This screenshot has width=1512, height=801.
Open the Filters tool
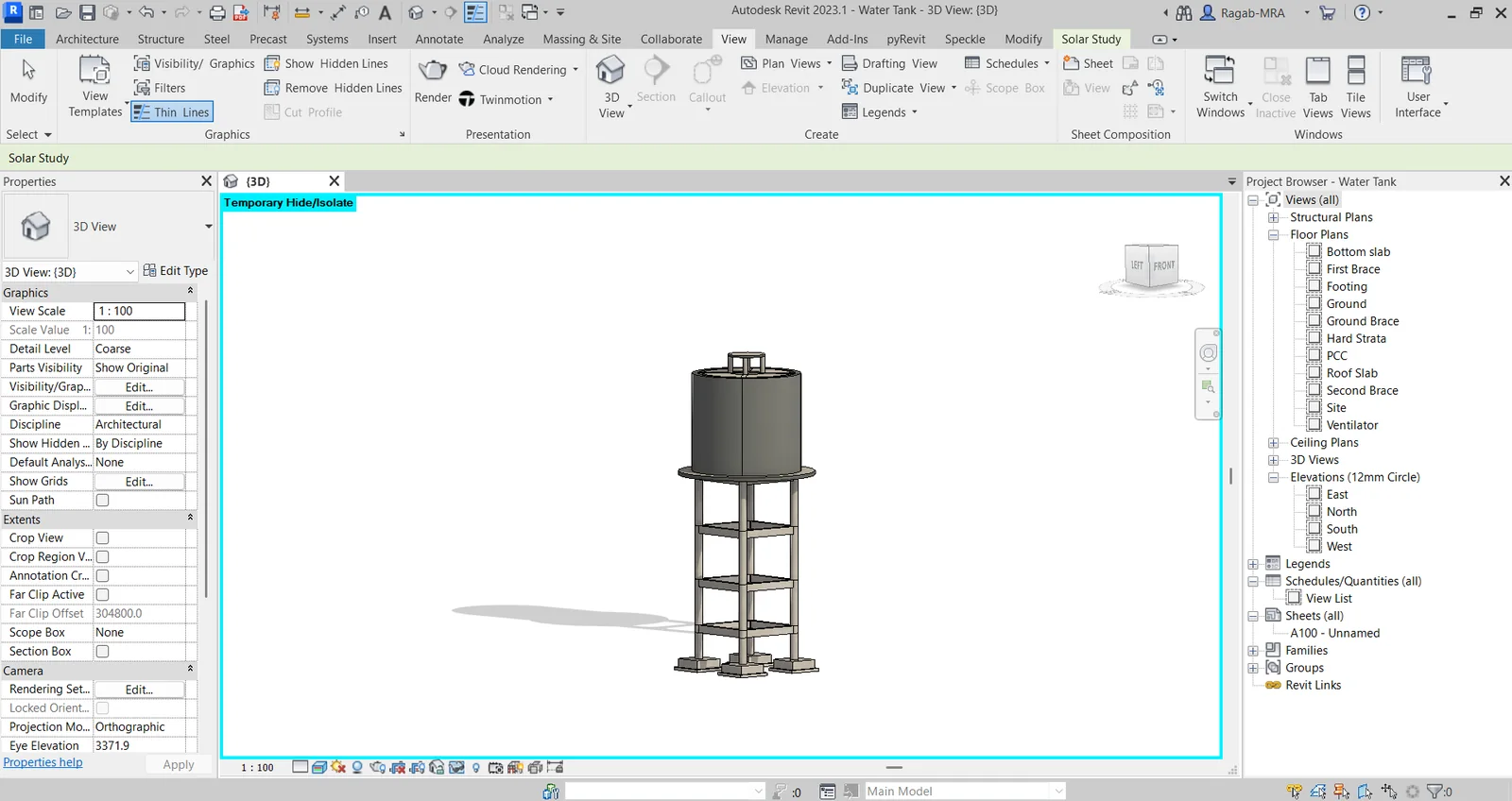(160, 88)
